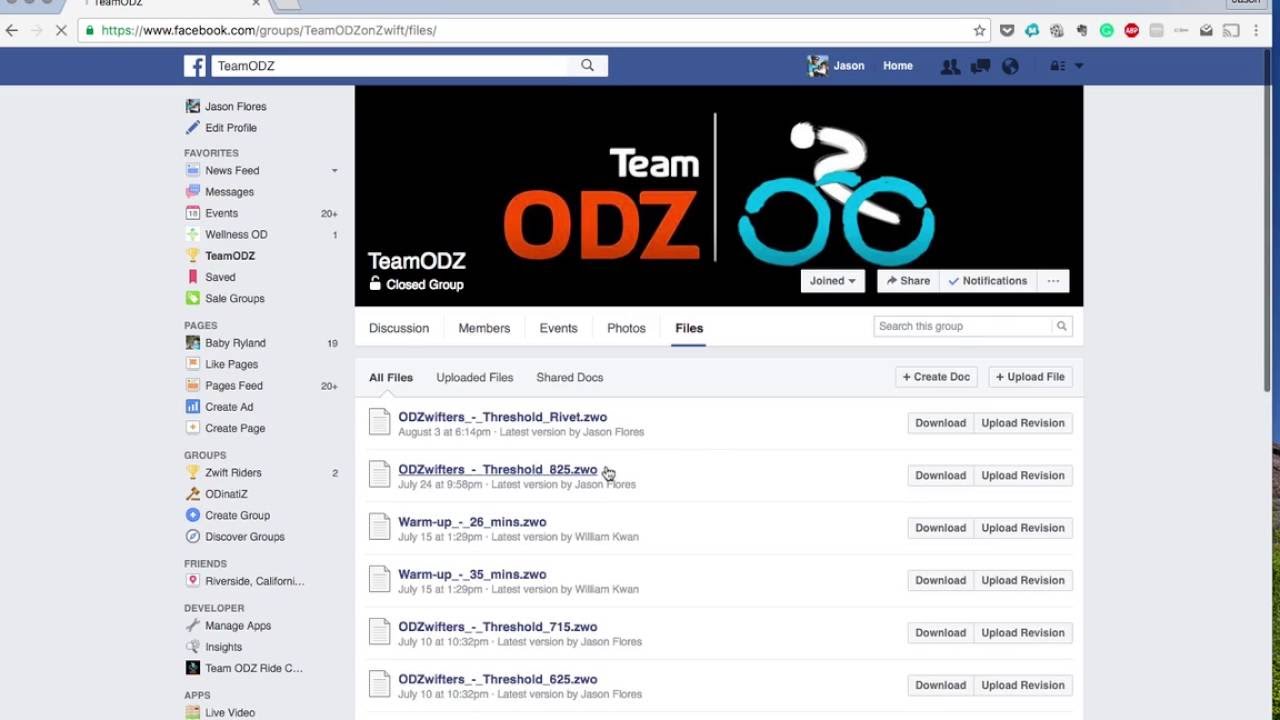Open Events in the sidebar favorites
This screenshot has height=720, width=1280.
[212, 213]
